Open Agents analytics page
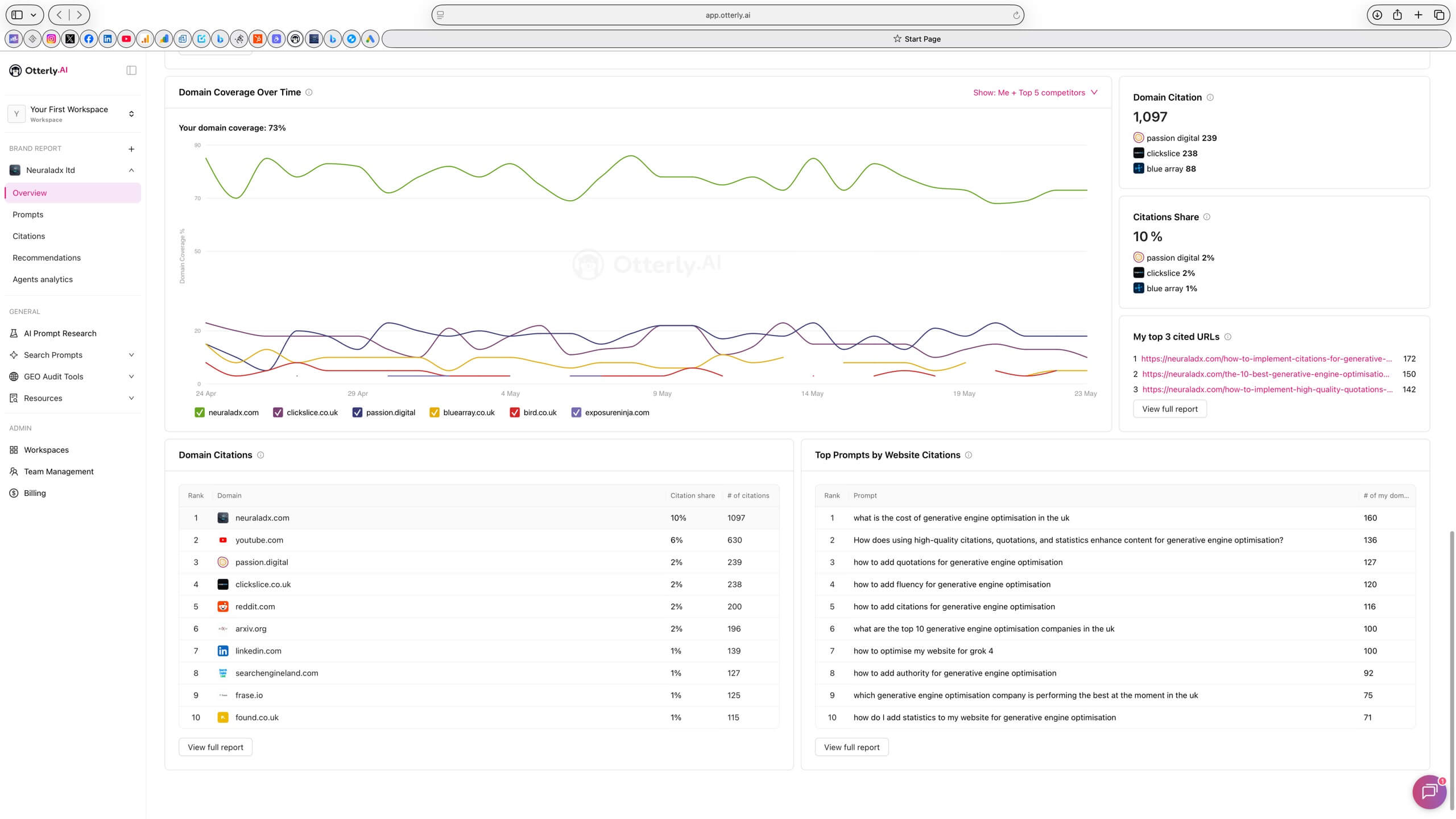The width and height of the screenshot is (1456, 819). click(x=43, y=279)
